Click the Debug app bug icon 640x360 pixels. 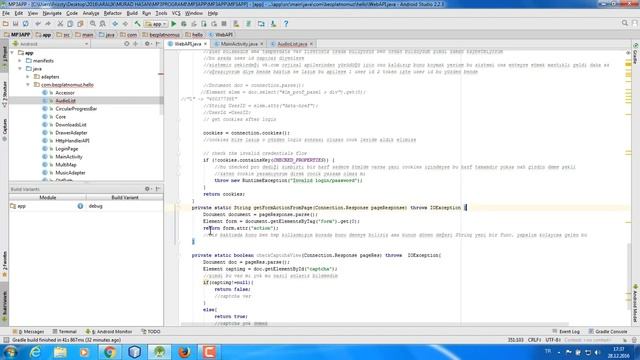184,24
